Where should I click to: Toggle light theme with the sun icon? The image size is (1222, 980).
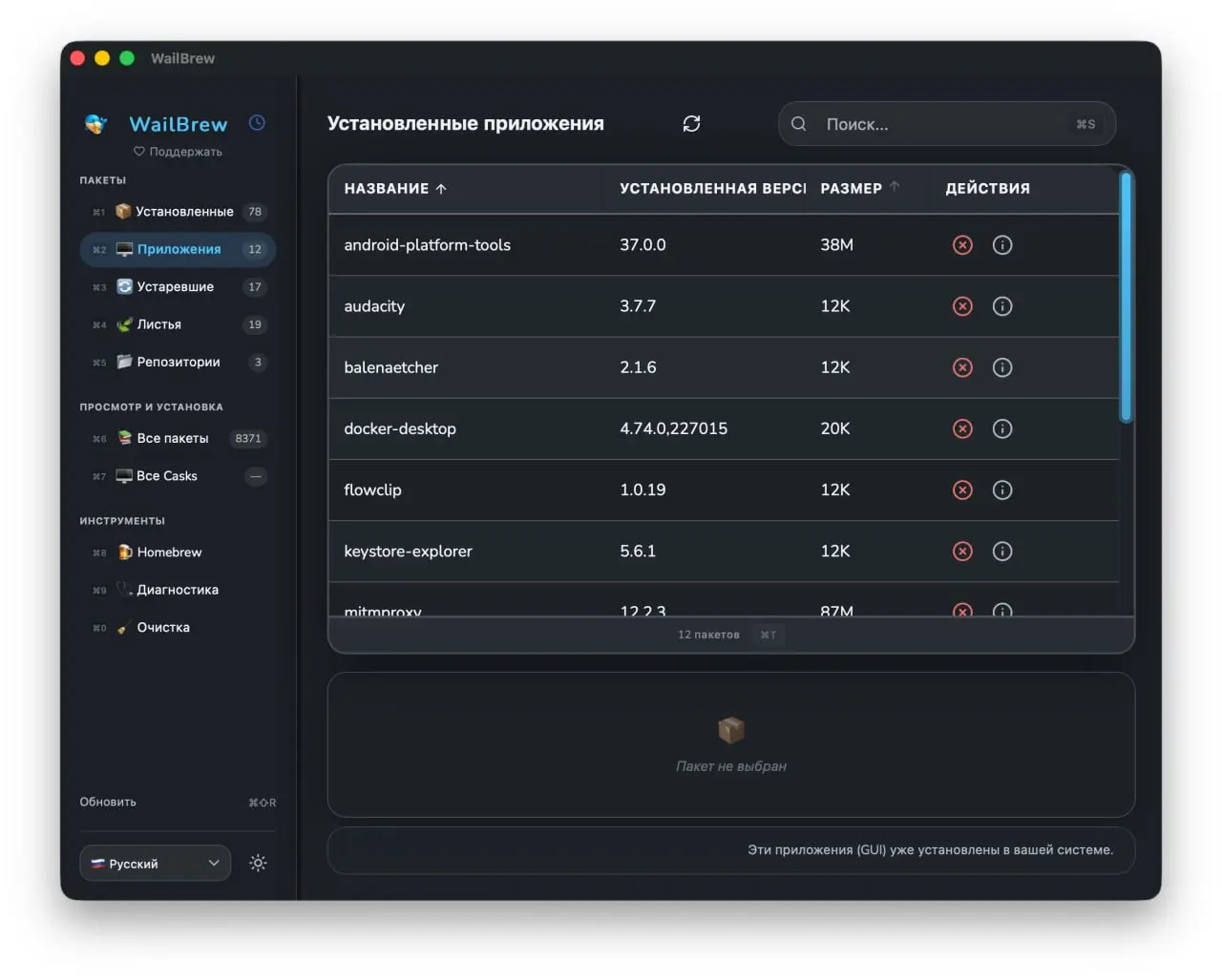[x=258, y=863]
